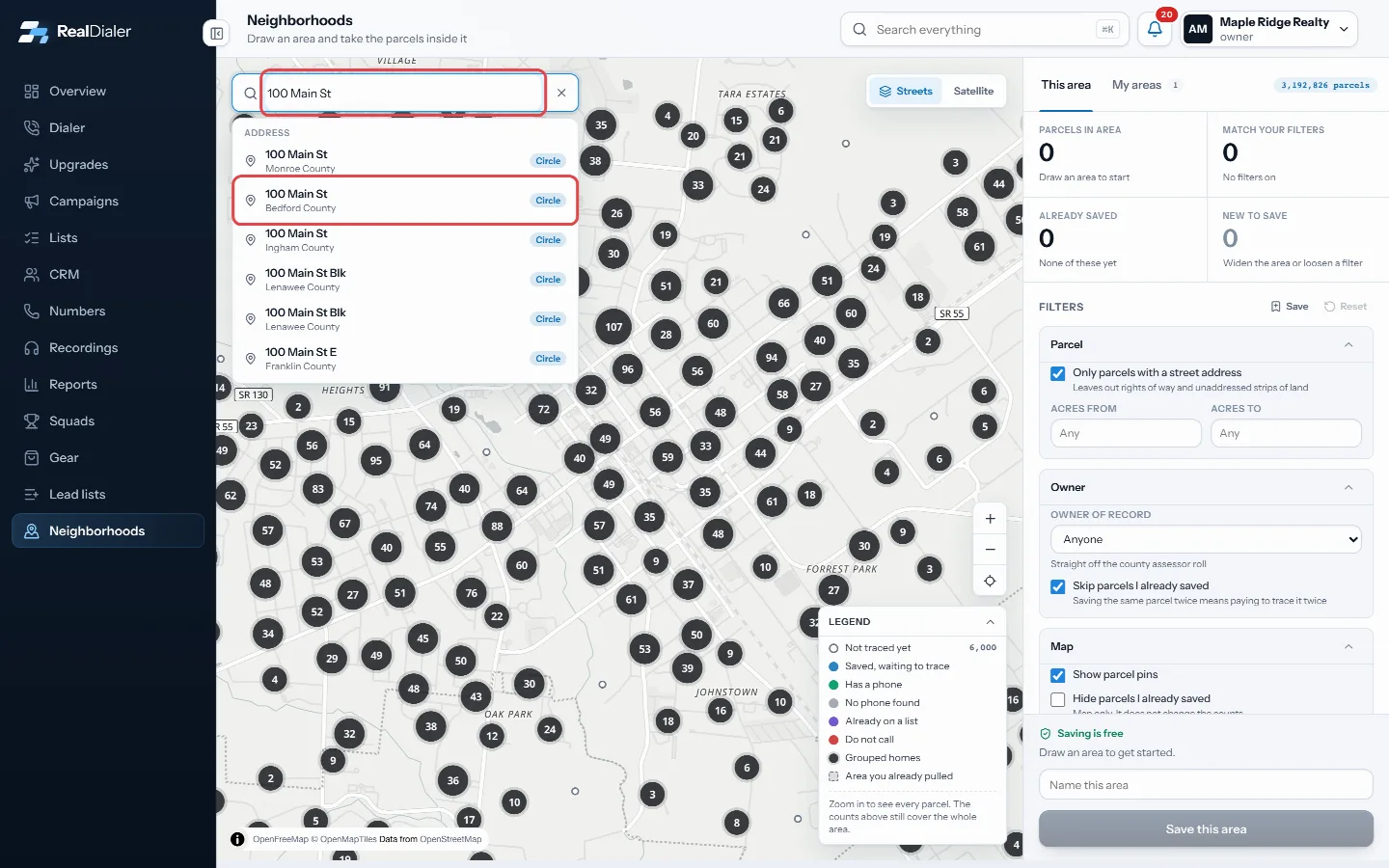Viewport: 1389px width, 868px height.
Task: Open the Dialer phone icon in sidebar
Action: [x=32, y=128]
